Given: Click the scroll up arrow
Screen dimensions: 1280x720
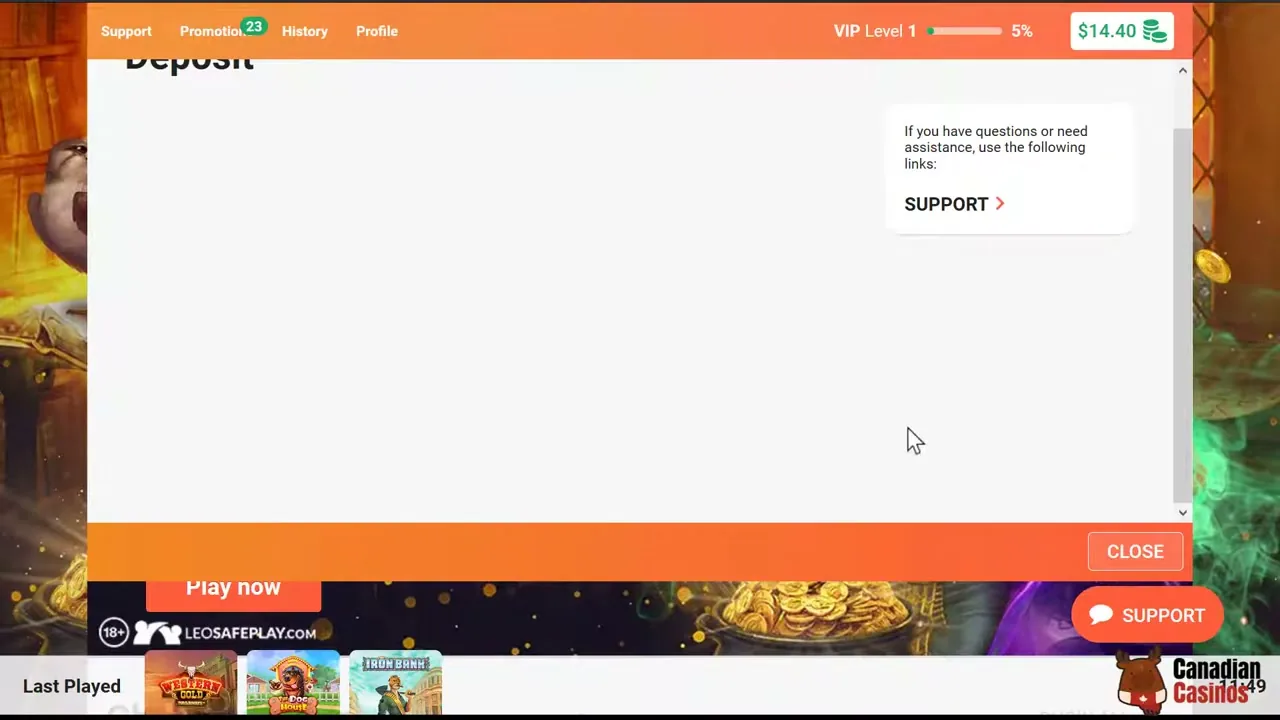Looking at the screenshot, I should pos(1183,70).
